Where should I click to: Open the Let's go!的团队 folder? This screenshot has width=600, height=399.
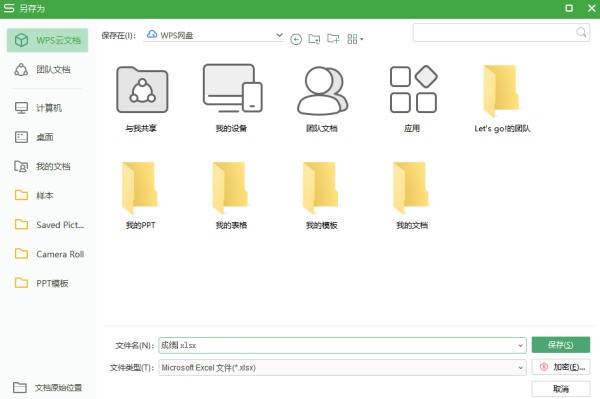click(502, 99)
